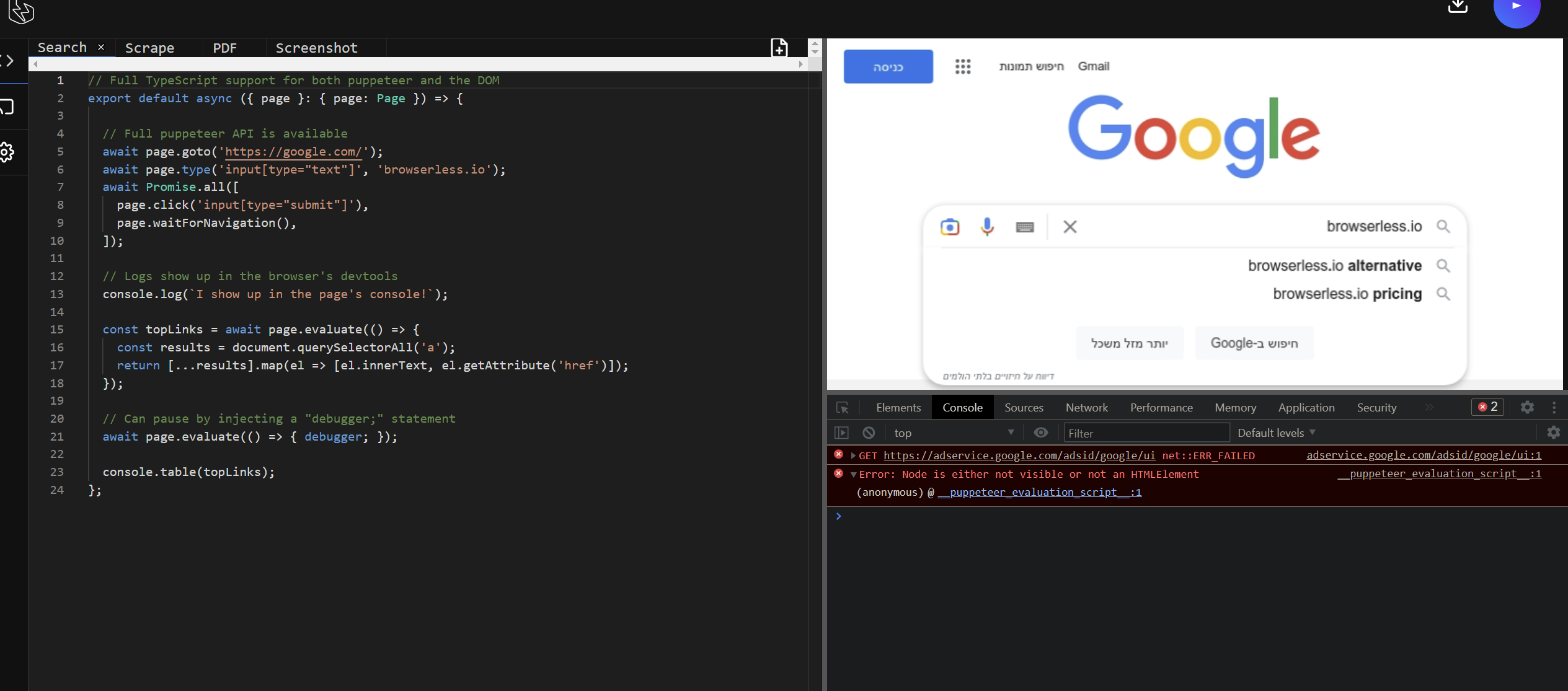Create a new file using the document icon
1568x691 pixels.
point(778,48)
